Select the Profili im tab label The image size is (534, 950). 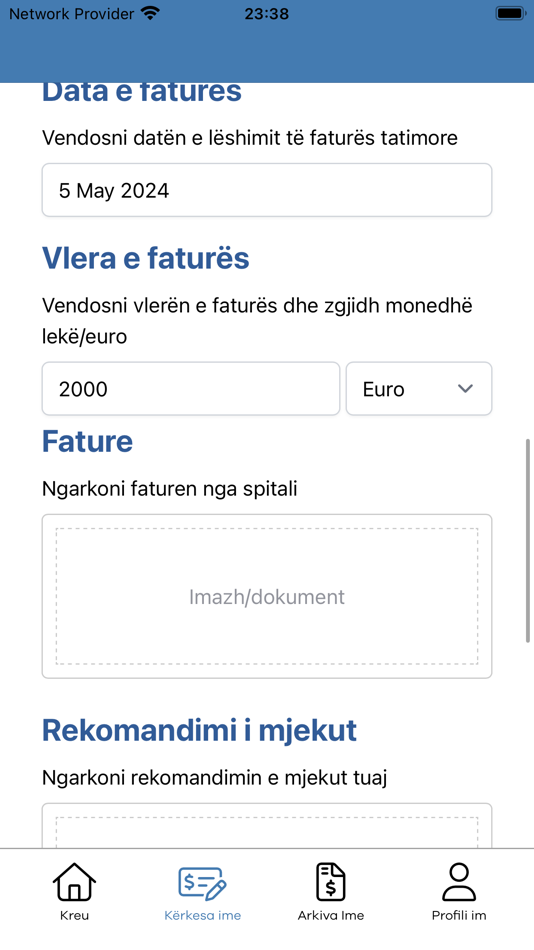click(x=459, y=915)
